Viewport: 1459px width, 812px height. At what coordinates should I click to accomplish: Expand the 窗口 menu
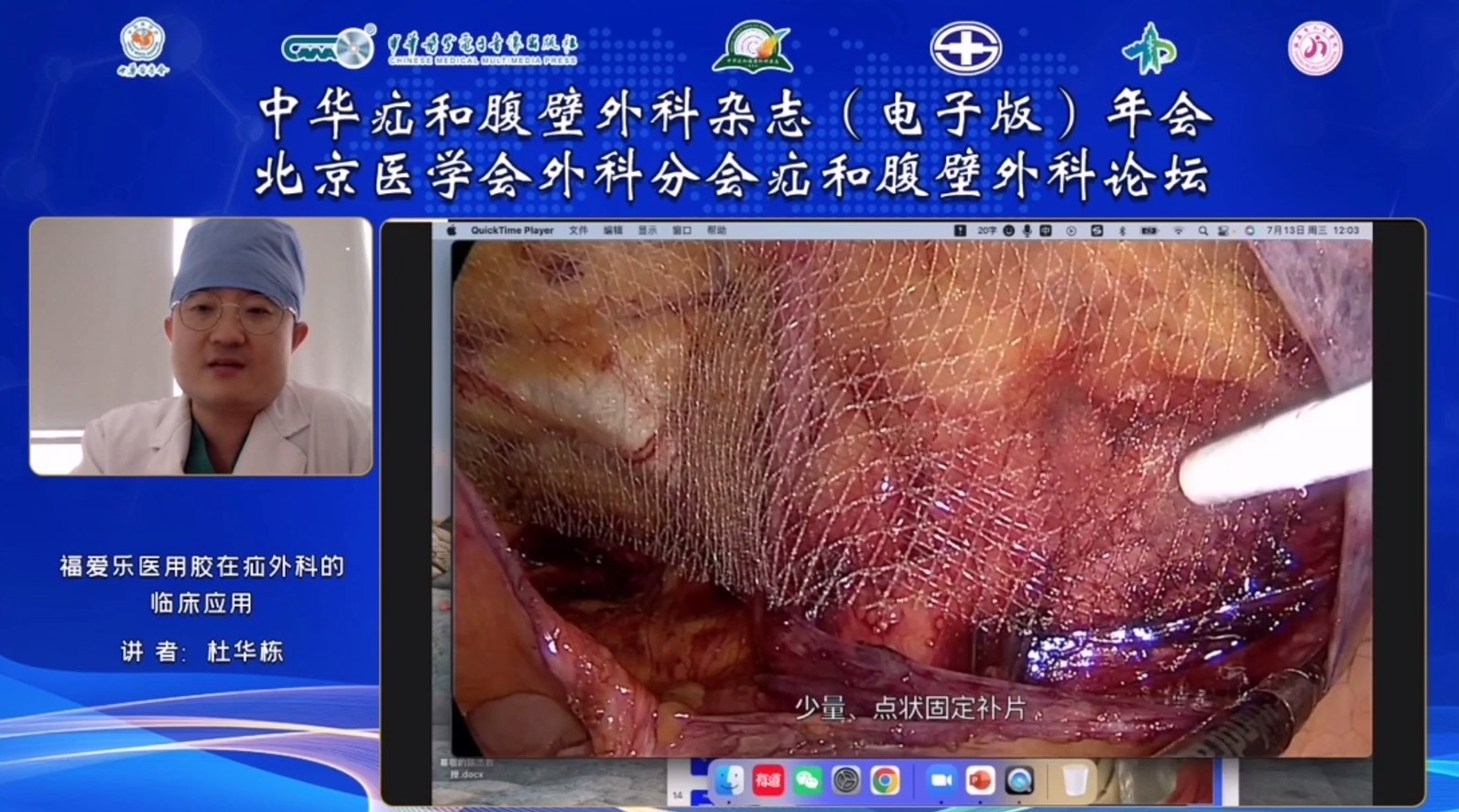[682, 231]
